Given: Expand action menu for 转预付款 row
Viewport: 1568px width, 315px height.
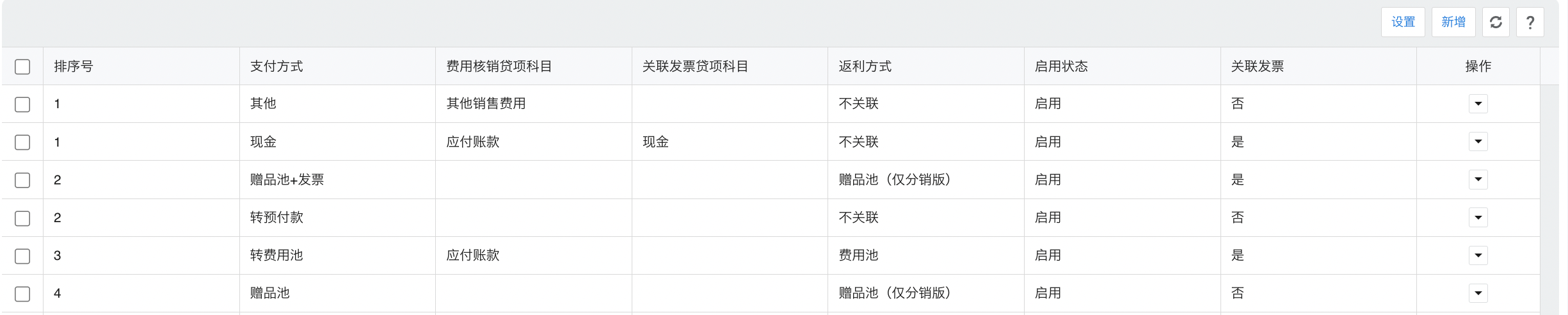Looking at the screenshot, I should click(x=1478, y=218).
